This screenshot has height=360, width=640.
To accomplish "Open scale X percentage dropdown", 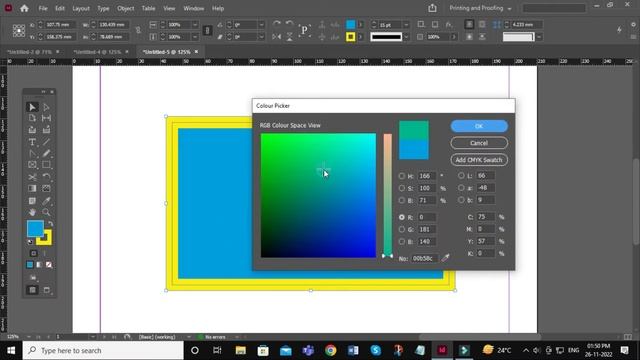I will (195, 25).
